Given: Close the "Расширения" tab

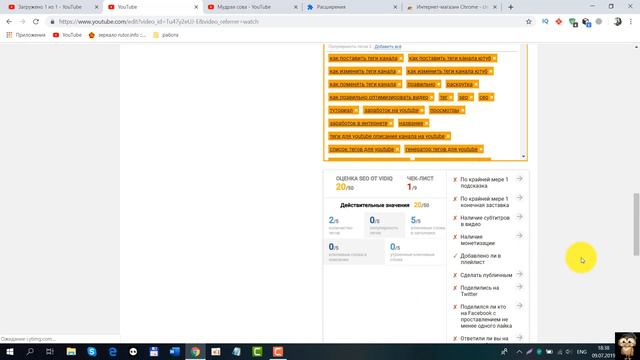Looking at the screenshot, I should pyautogui.click(x=395, y=7).
